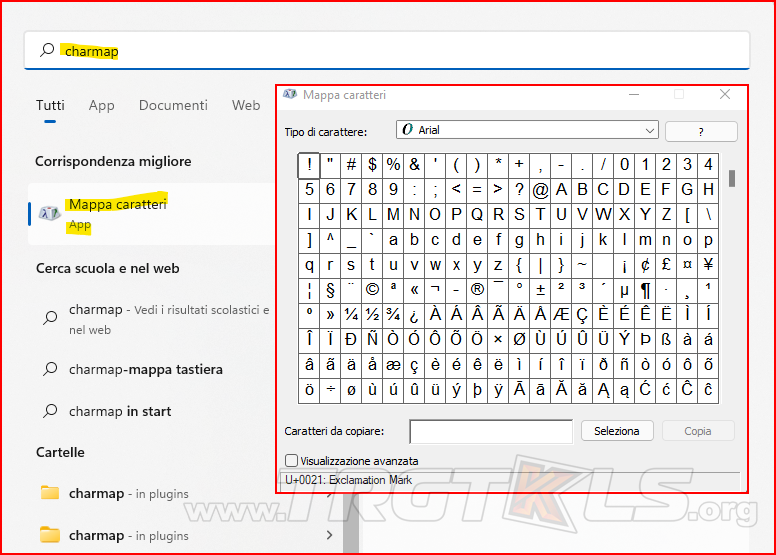This screenshot has width=776, height=555.
Task: Open the charmap-mappa tastiera web suggestion
Action: [x=145, y=369]
